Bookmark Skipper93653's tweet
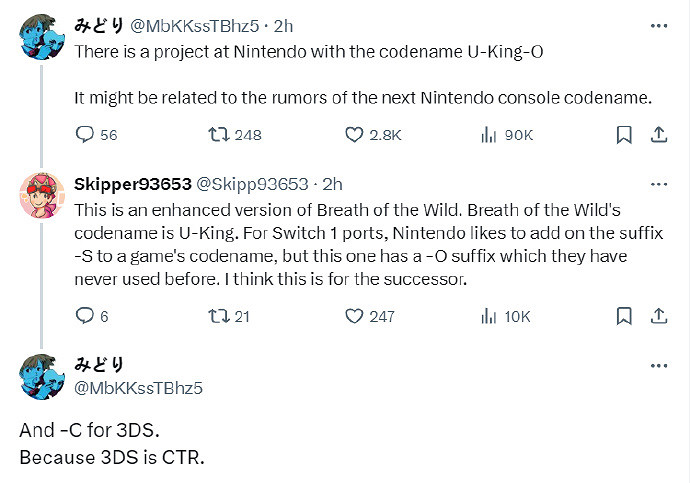 (x=623, y=316)
